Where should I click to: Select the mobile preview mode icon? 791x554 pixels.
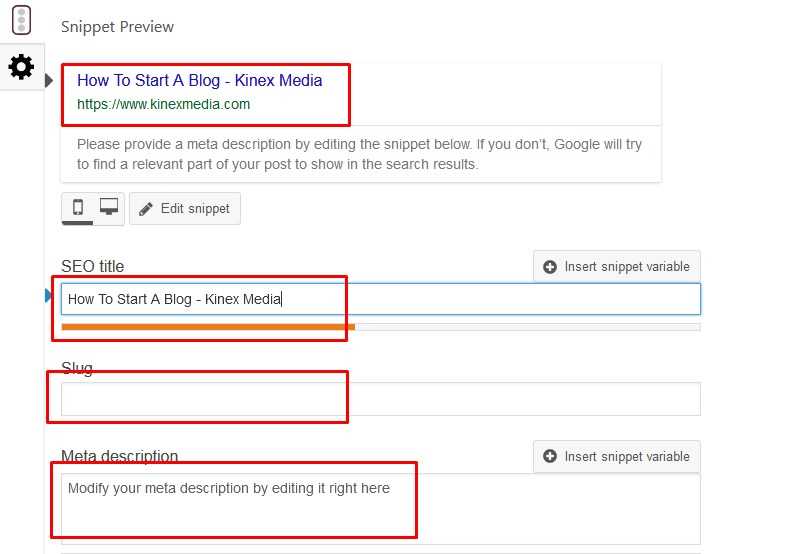(x=78, y=208)
